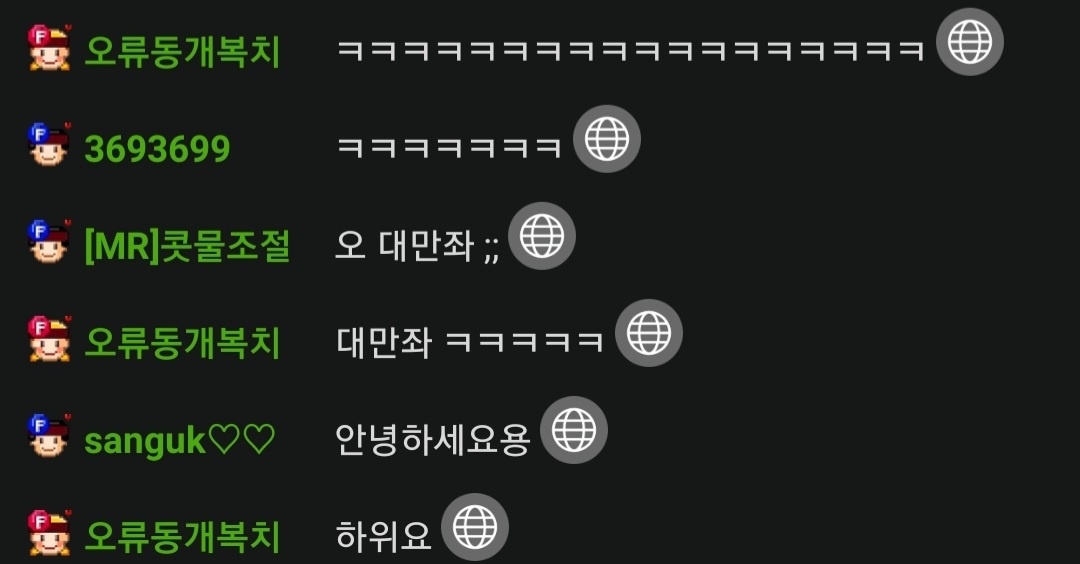
Task: Click the message text '오 대만좌 ;;'
Action: pyautogui.click(x=417, y=246)
